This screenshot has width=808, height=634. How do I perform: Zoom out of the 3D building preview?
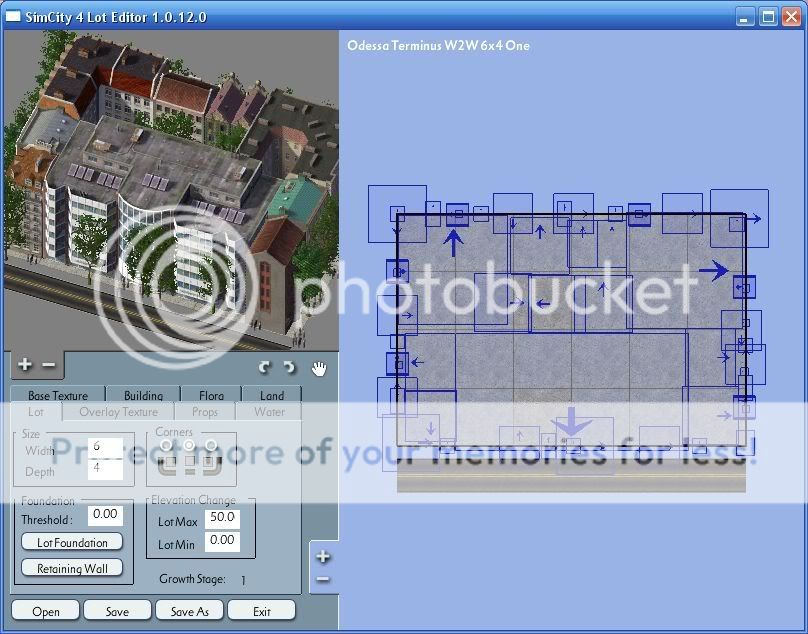48,365
